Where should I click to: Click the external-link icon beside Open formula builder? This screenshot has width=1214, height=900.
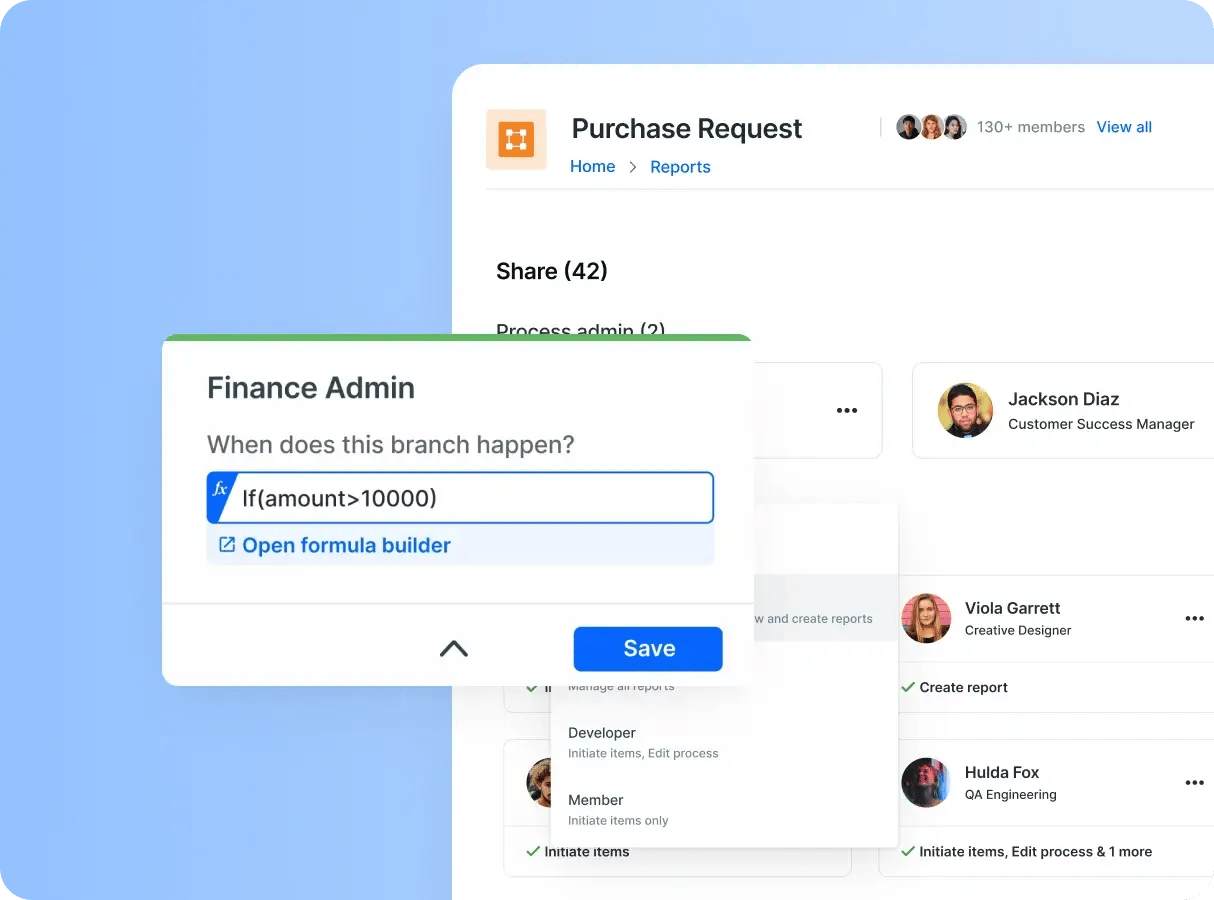[x=227, y=545]
